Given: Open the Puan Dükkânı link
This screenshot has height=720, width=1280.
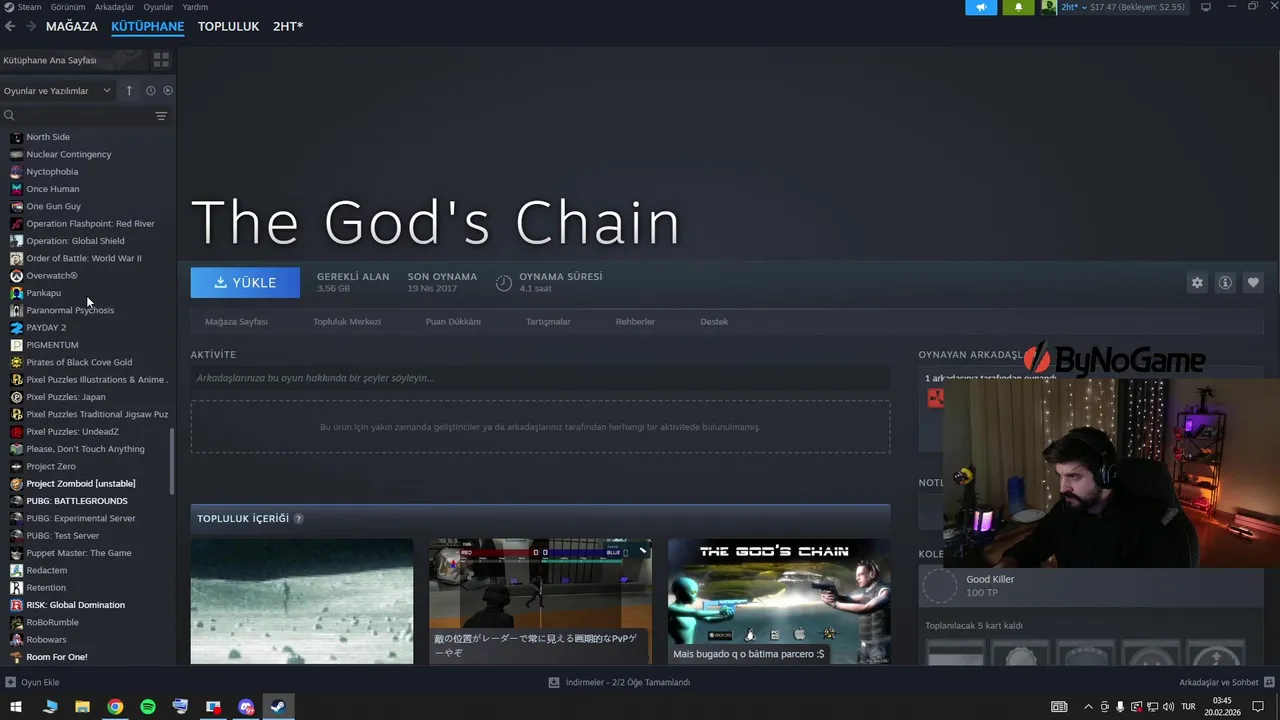Looking at the screenshot, I should [453, 322].
